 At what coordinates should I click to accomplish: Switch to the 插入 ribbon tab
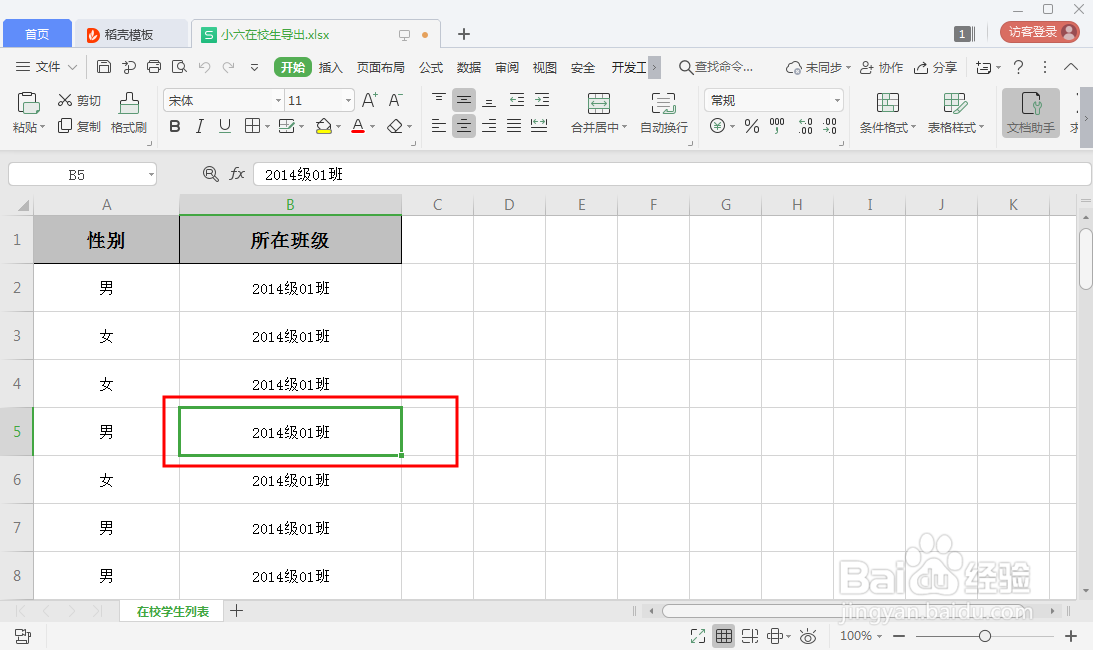(330, 67)
